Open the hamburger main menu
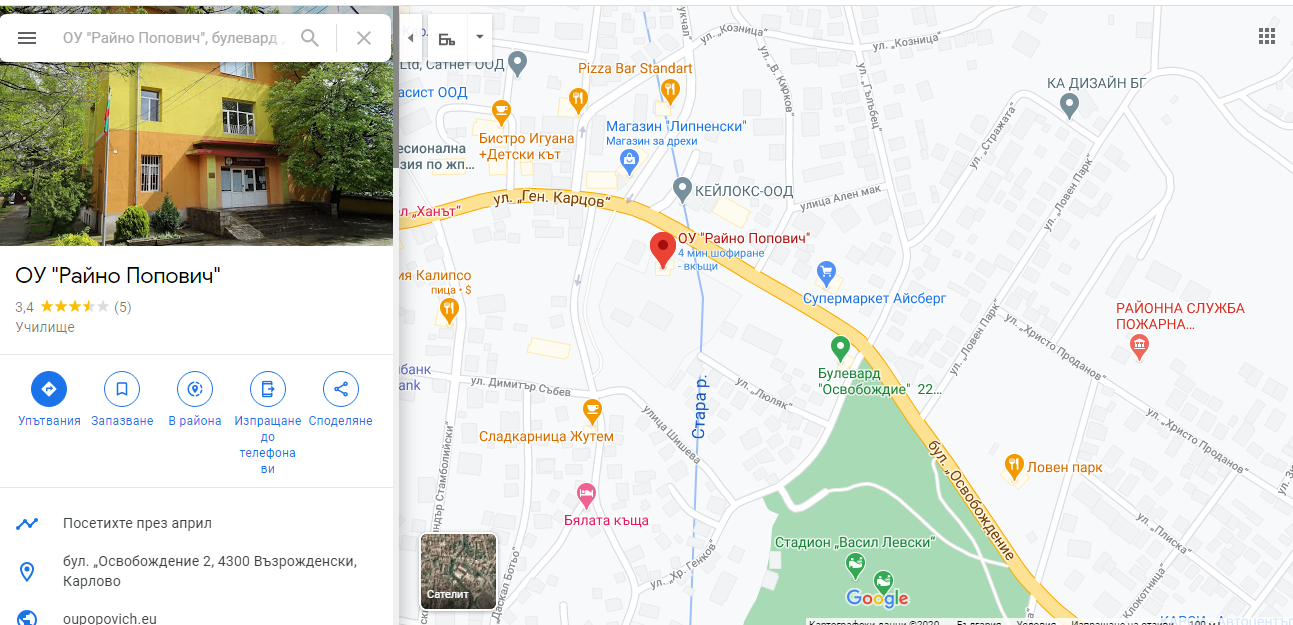The height and width of the screenshot is (625, 1293). pos(27,38)
